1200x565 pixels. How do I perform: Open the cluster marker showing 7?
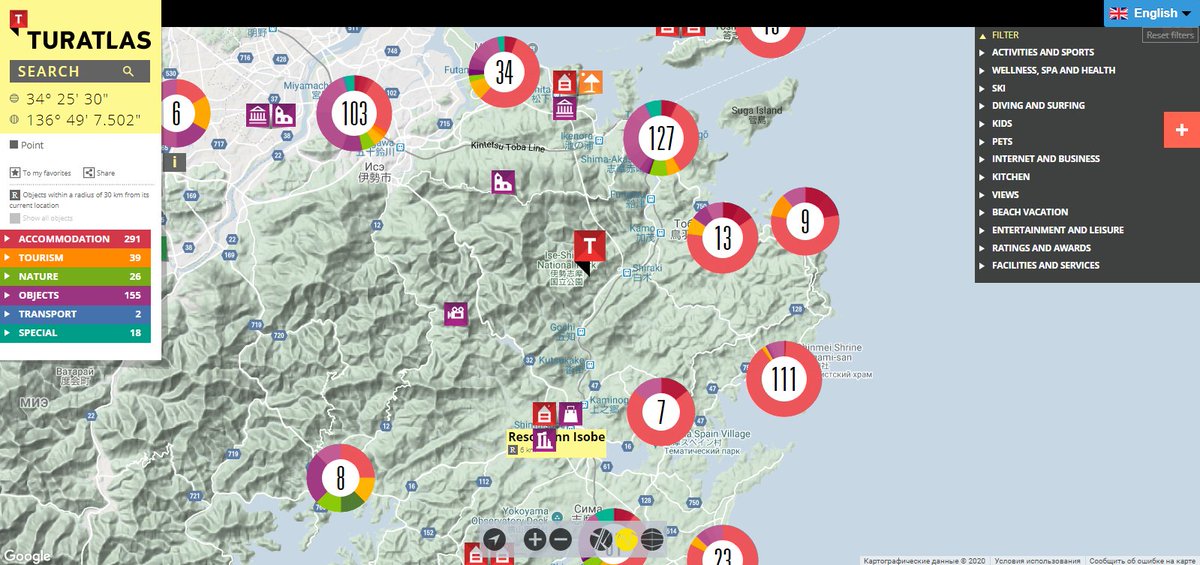pos(660,412)
